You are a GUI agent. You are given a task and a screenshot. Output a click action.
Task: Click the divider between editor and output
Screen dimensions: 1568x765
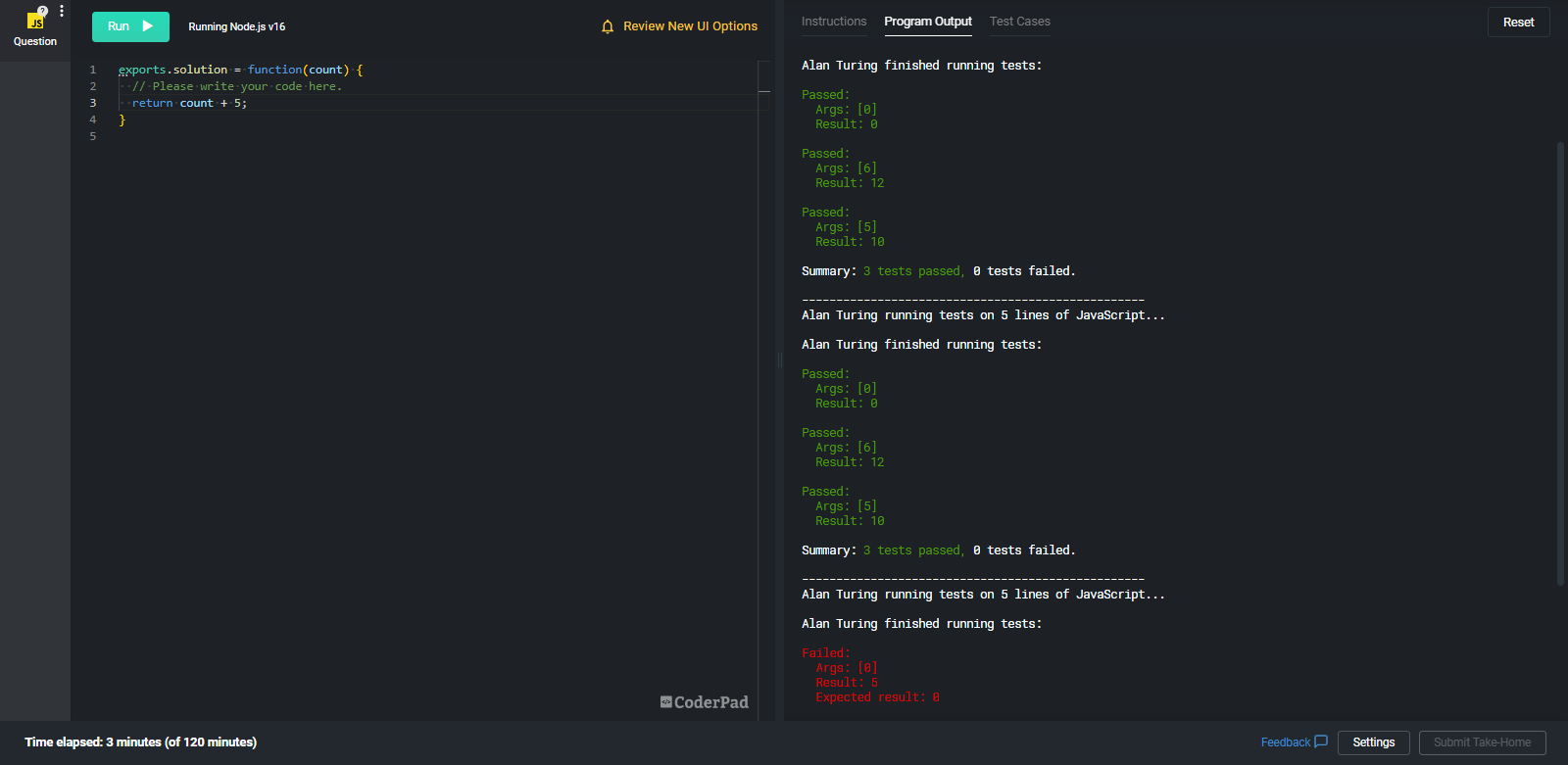pos(780,360)
